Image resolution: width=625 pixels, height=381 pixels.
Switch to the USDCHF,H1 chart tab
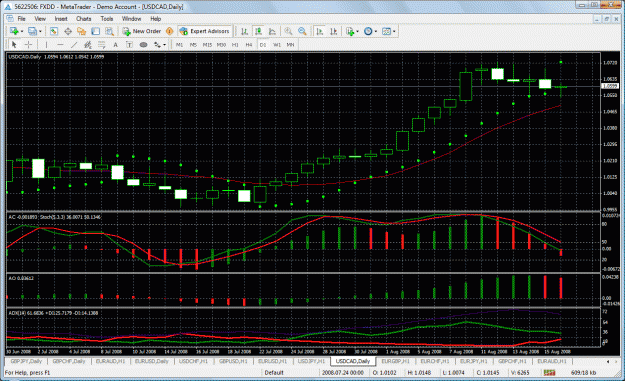[x=194, y=361]
